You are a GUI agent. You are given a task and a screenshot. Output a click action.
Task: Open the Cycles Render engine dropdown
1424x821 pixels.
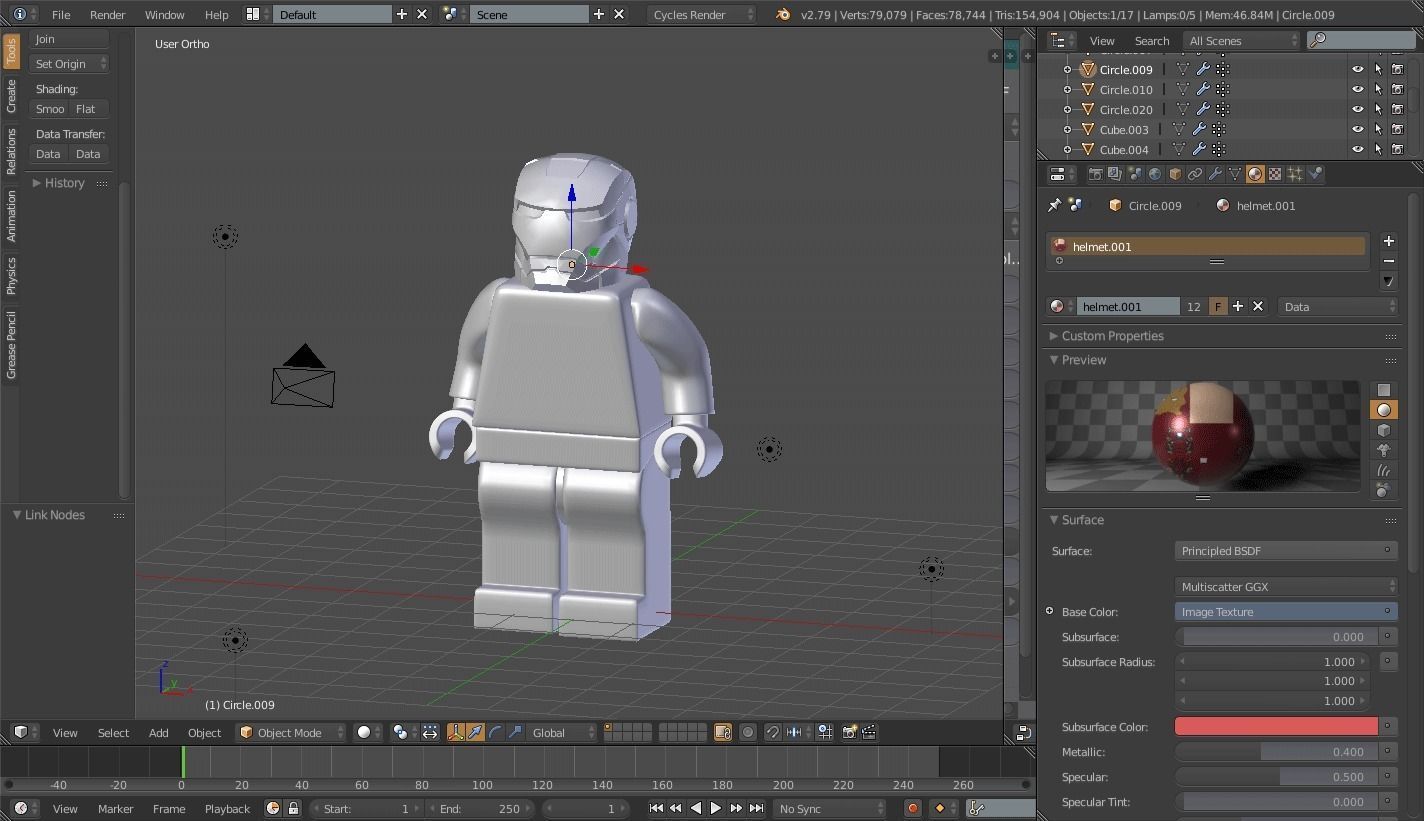point(701,14)
